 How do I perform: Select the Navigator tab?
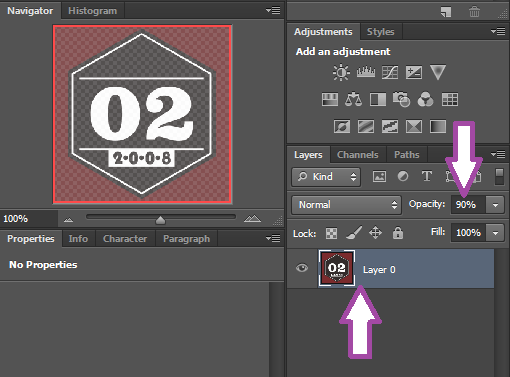tap(30, 11)
